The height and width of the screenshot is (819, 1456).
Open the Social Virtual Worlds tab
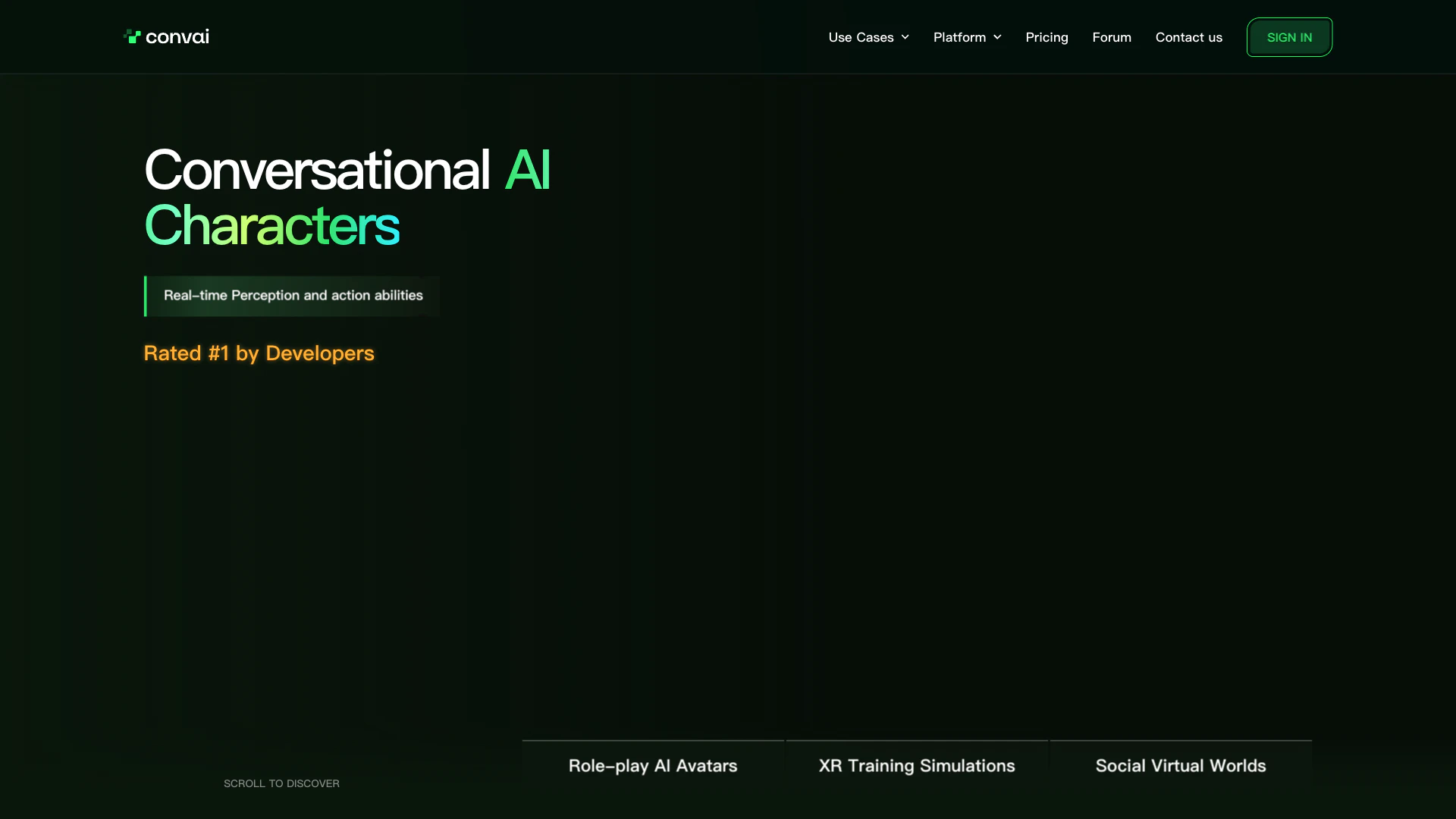[1181, 766]
